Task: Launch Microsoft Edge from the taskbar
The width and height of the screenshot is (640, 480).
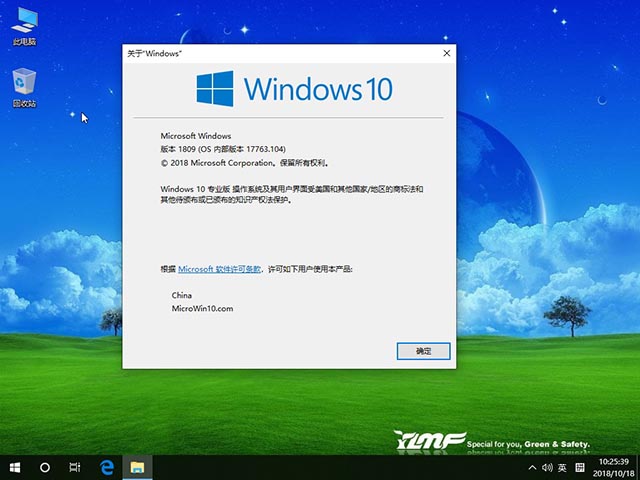Action: [107, 467]
